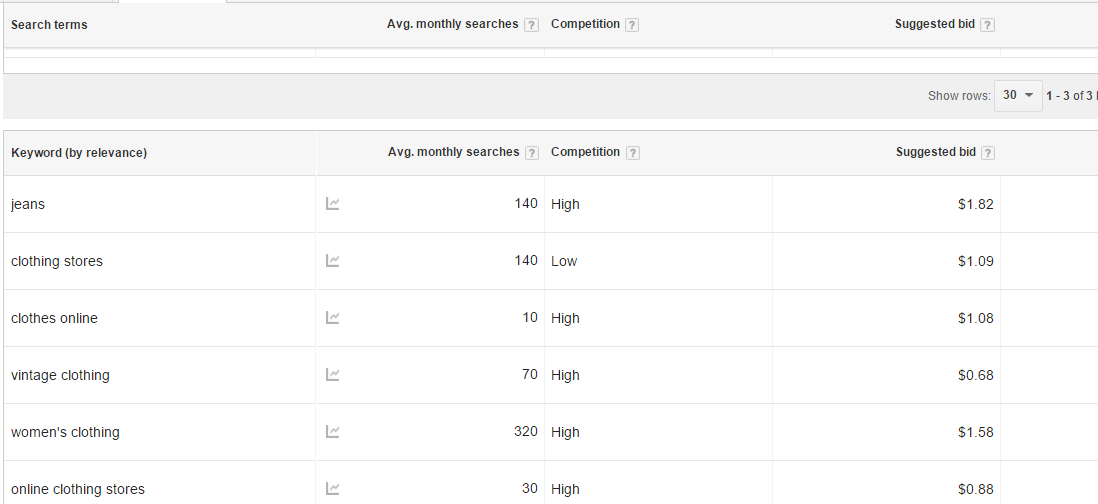Open trend chart icon for jeans

click(333, 204)
